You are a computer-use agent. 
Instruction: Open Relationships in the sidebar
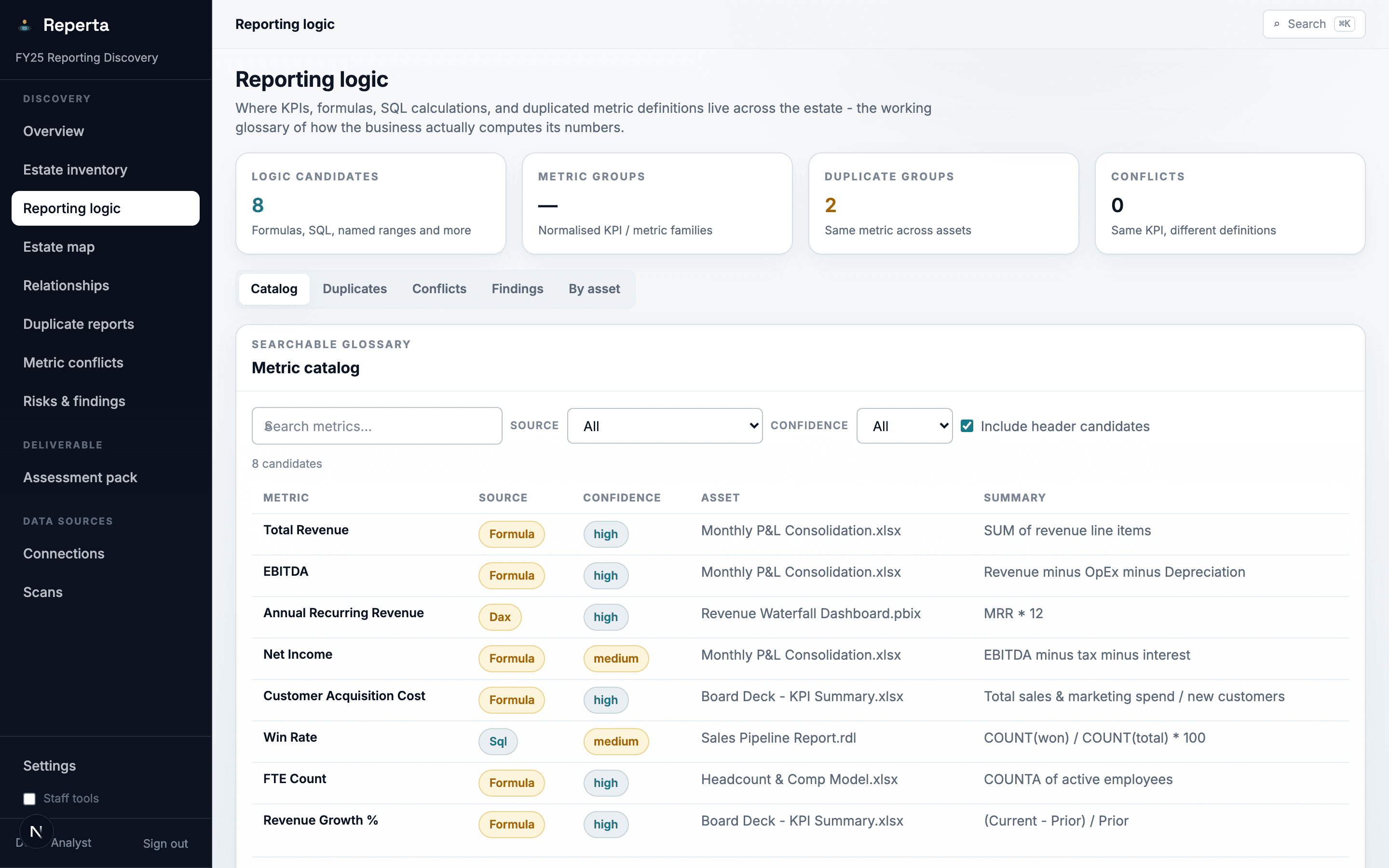tap(106, 285)
